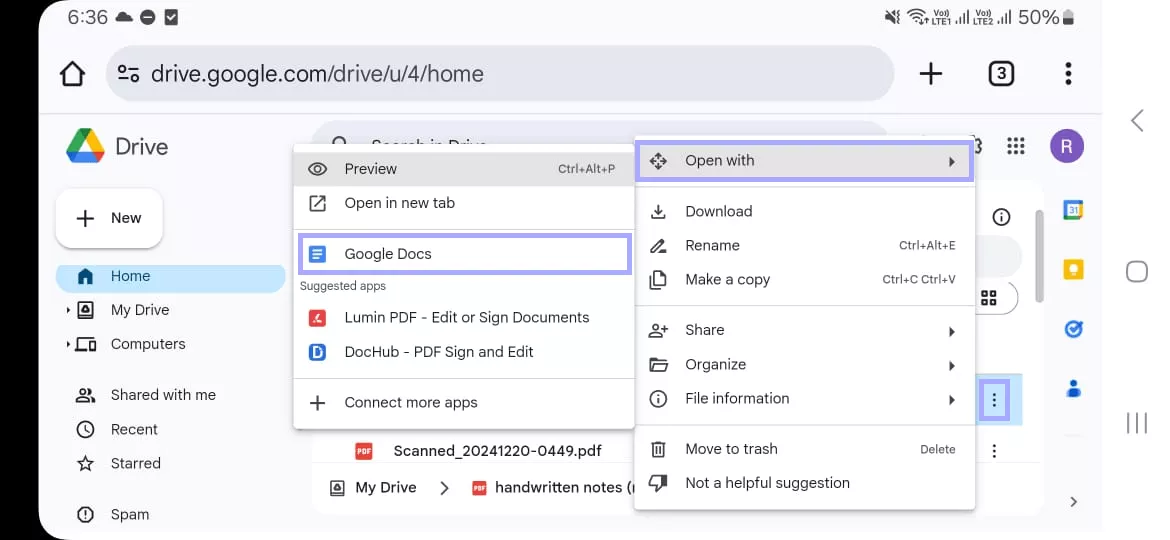Tap the Android home navigation button
1170x540 pixels.
pos(1136,271)
